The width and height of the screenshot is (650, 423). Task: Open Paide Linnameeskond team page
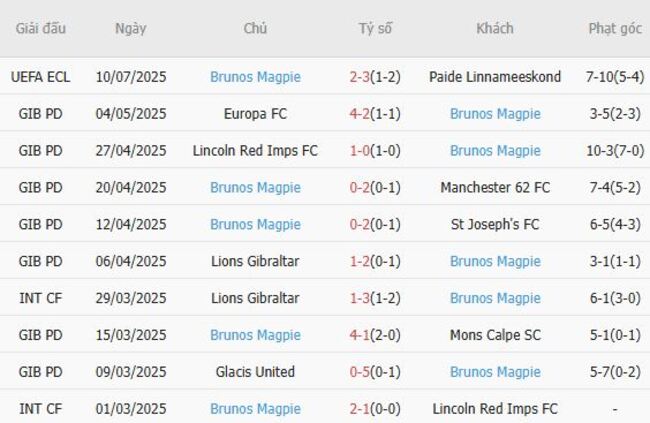tap(495, 76)
